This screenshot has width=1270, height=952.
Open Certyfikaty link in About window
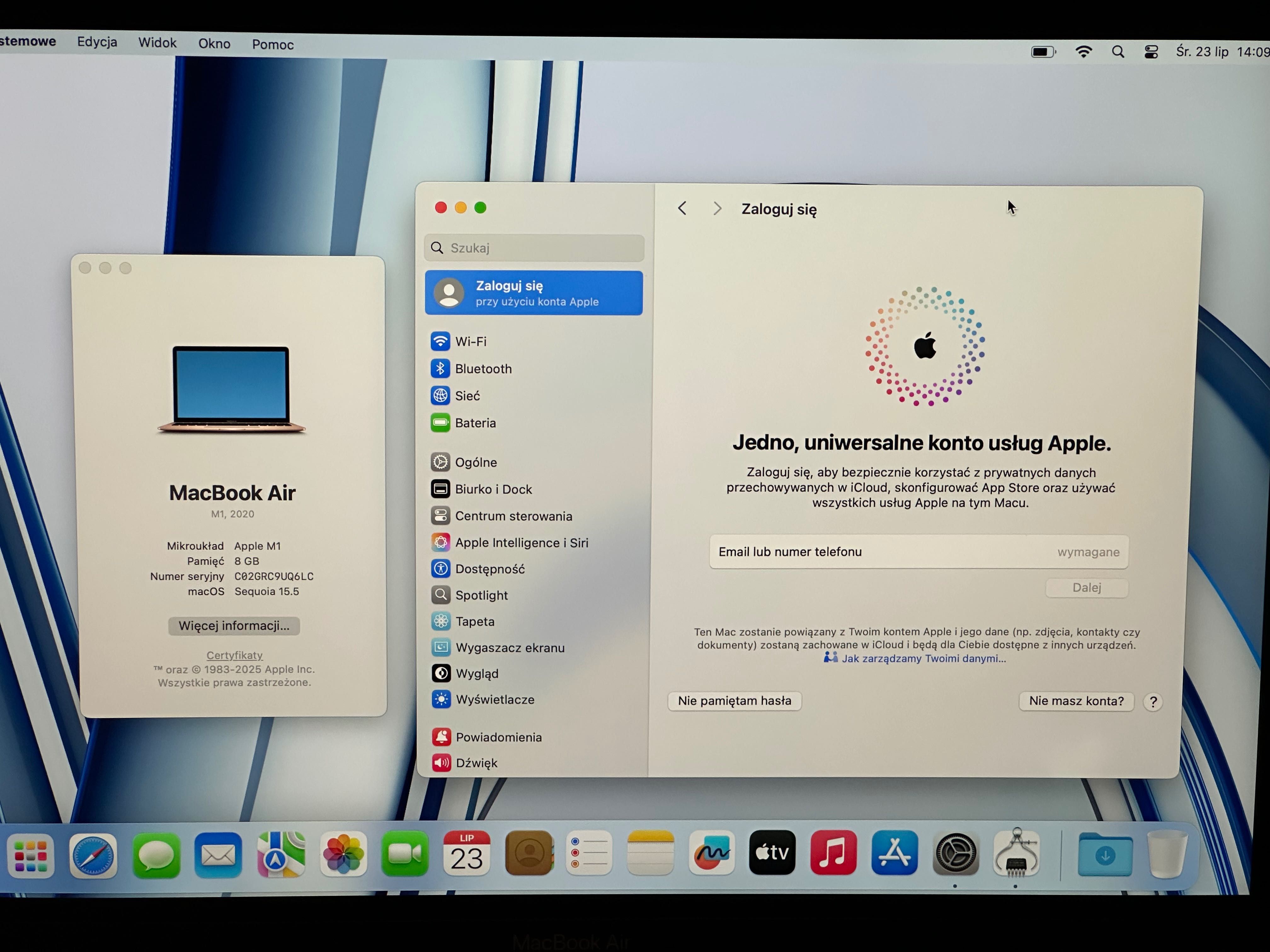point(235,655)
